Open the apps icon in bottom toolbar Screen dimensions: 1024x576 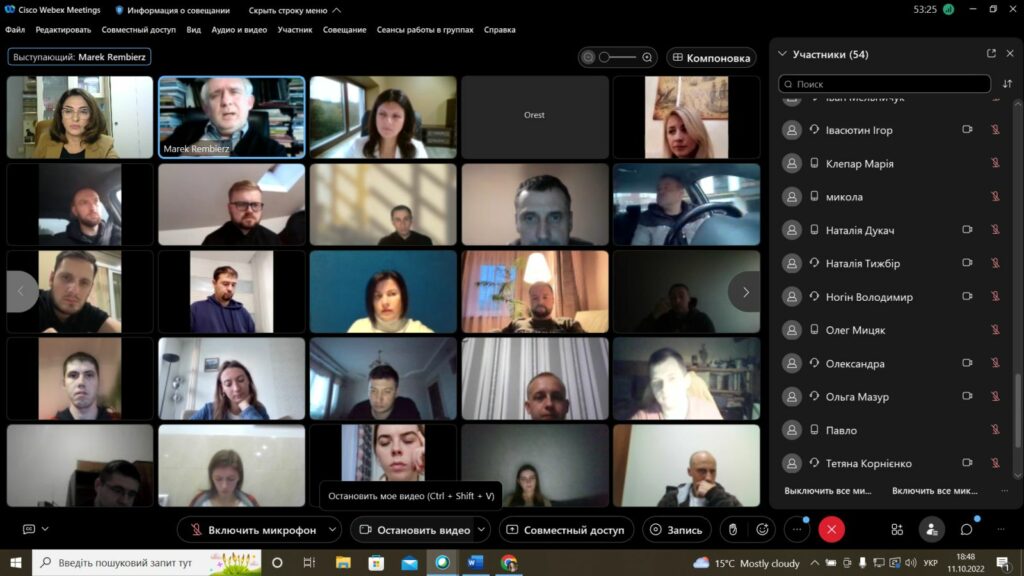tap(897, 530)
